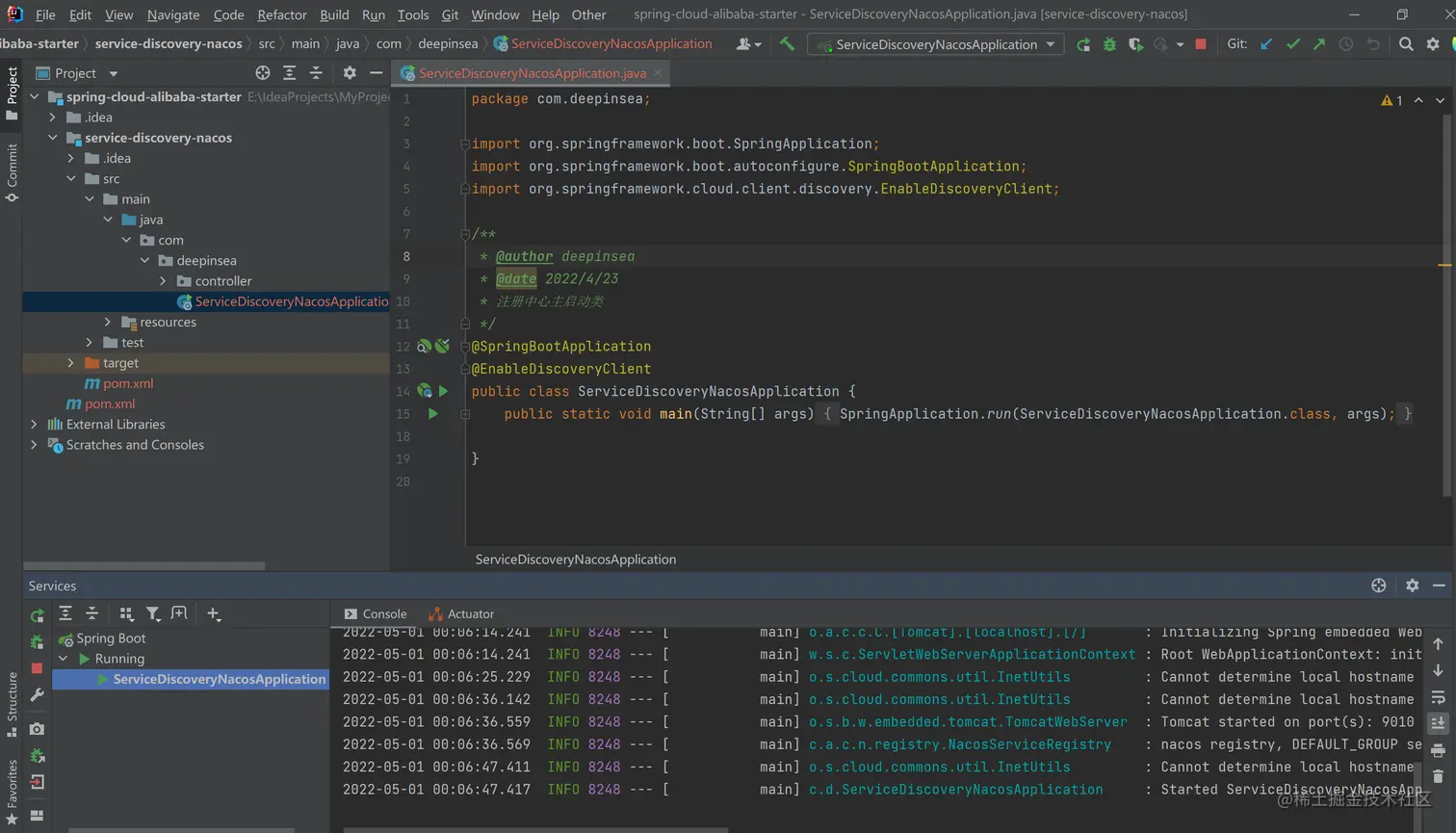This screenshot has width=1456, height=833.
Task: Update project via Git blue arrow
Action: (1266, 44)
